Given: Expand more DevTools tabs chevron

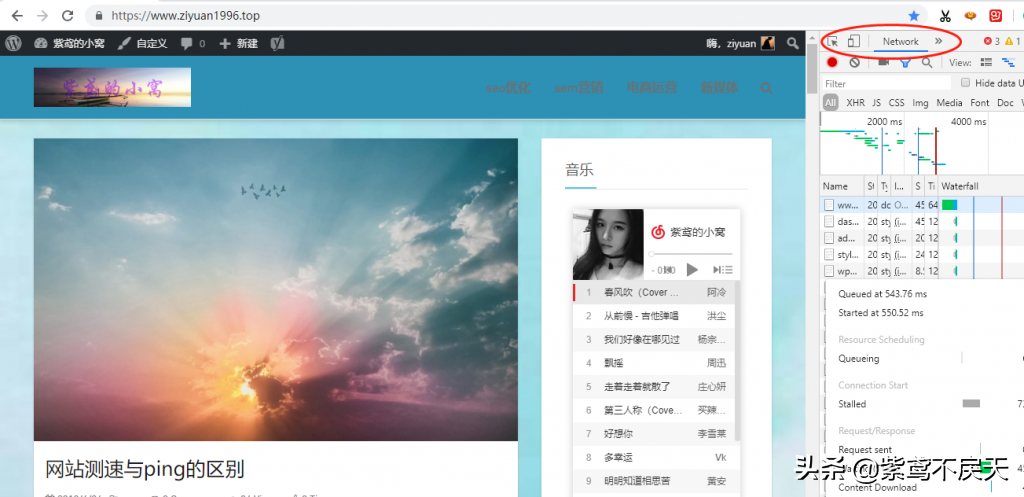Looking at the screenshot, I should pos(938,41).
